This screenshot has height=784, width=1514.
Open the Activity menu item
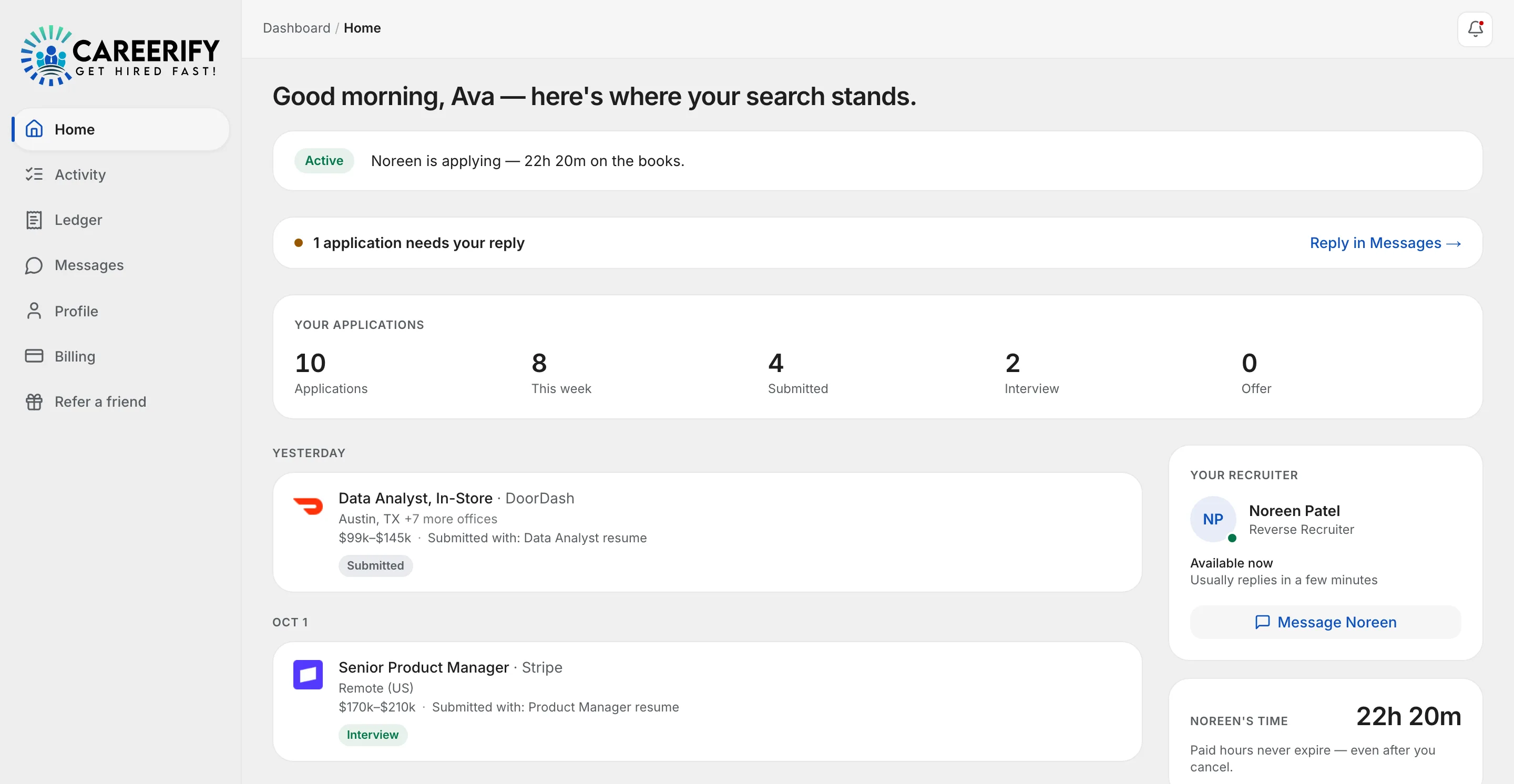120,174
